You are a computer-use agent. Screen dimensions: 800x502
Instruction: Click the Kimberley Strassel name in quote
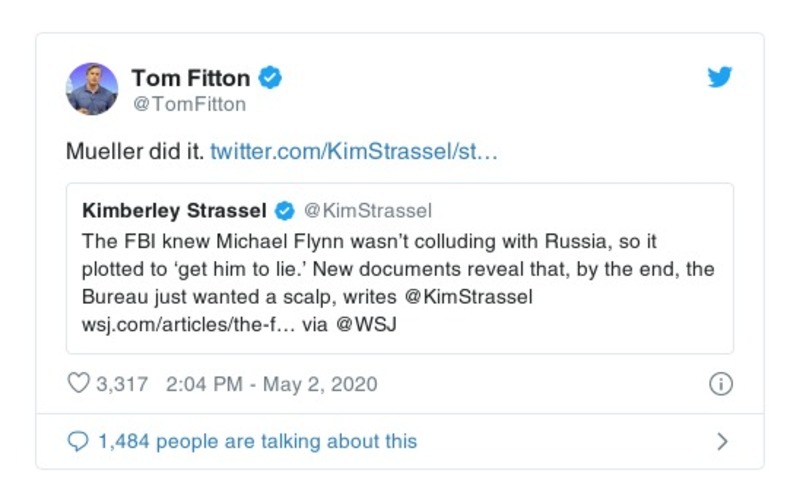tap(174, 210)
